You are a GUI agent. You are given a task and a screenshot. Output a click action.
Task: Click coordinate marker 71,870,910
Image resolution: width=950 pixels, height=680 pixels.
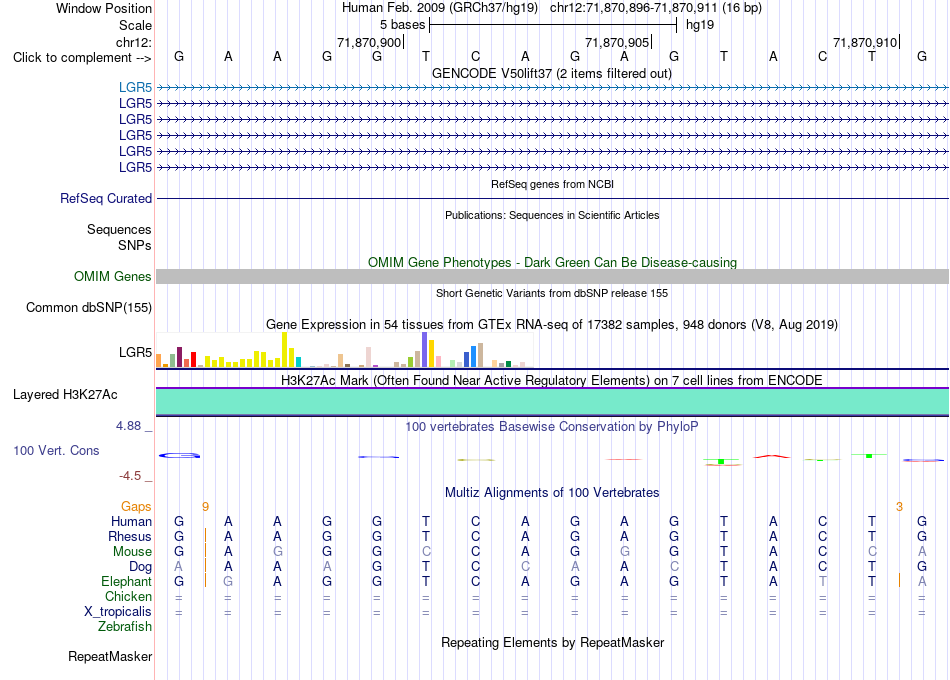[865, 42]
